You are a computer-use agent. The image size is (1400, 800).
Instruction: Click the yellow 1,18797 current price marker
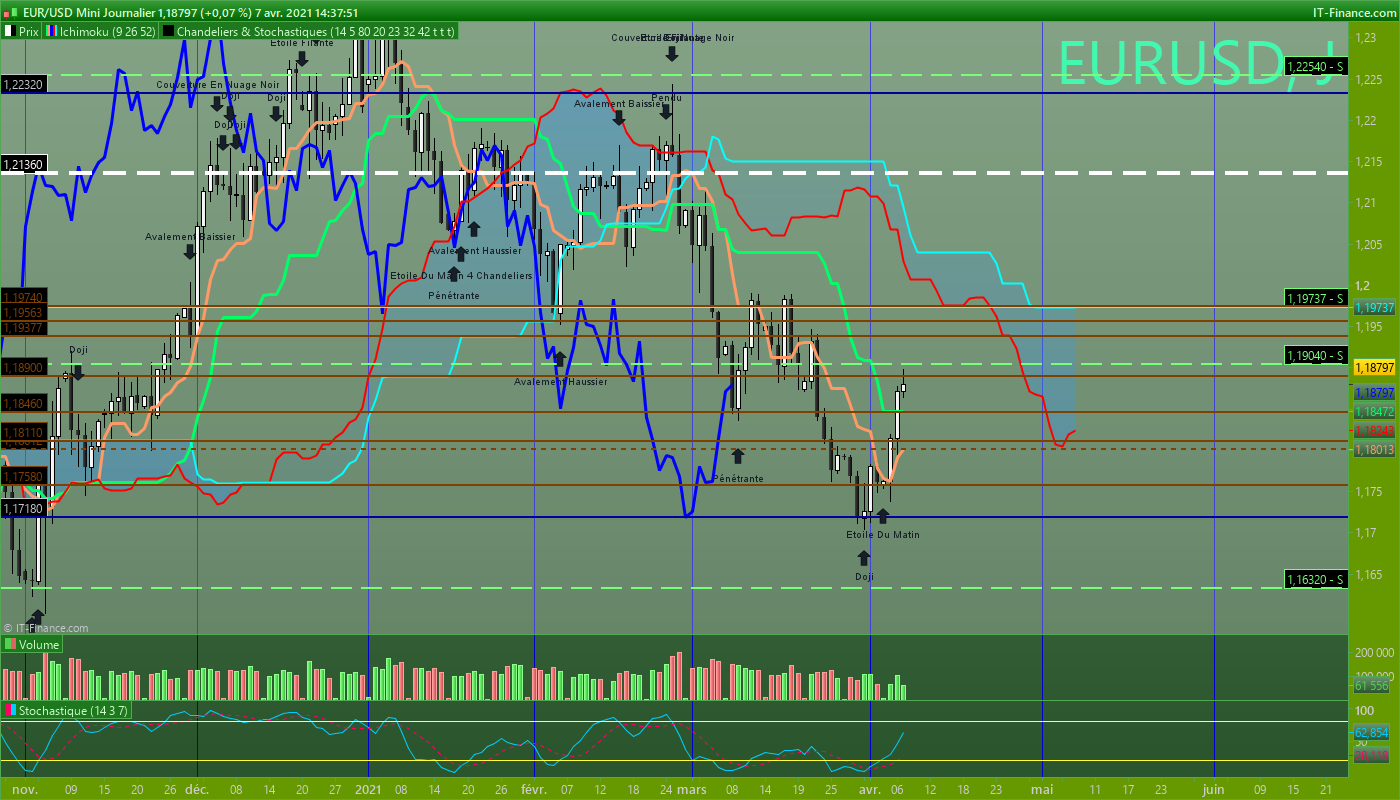(1375, 368)
